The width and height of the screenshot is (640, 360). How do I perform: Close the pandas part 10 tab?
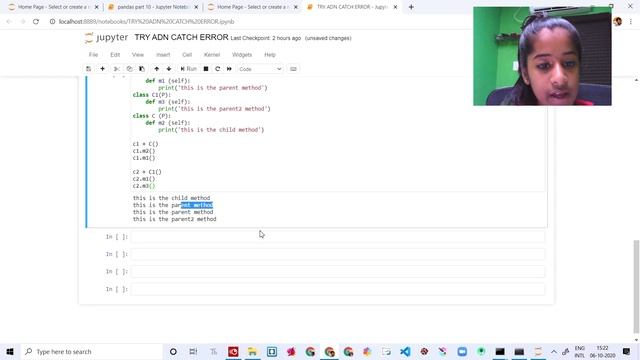pyautogui.click(x=196, y=7)
